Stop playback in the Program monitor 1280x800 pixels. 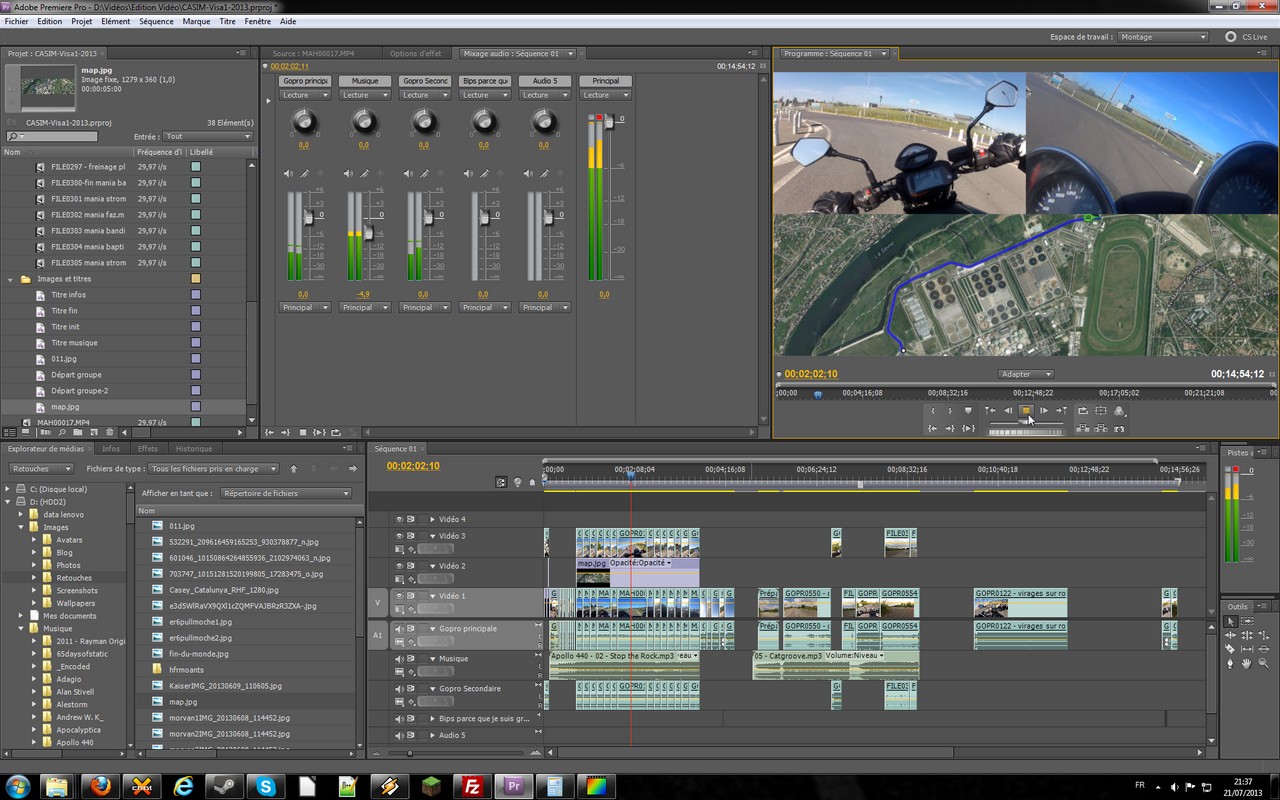point(1026,410)
